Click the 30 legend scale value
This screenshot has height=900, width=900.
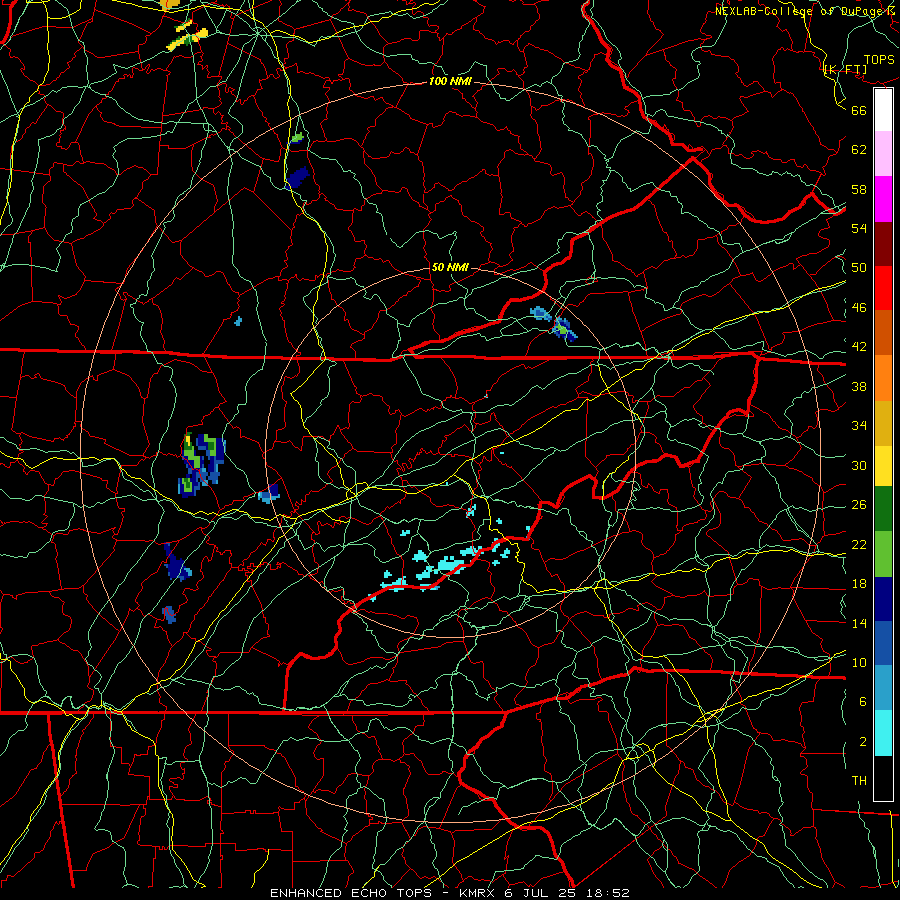click(859, 465)
